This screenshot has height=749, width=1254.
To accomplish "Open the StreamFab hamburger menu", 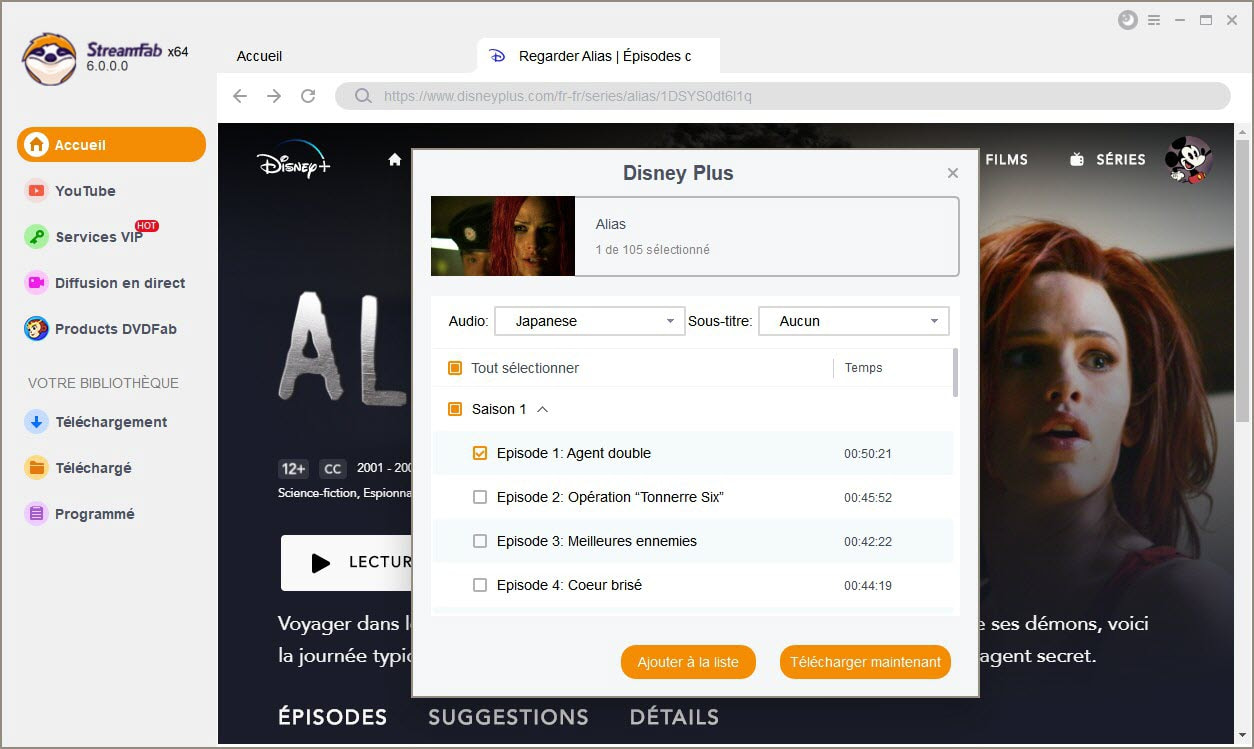I will tap(1154, 20).
